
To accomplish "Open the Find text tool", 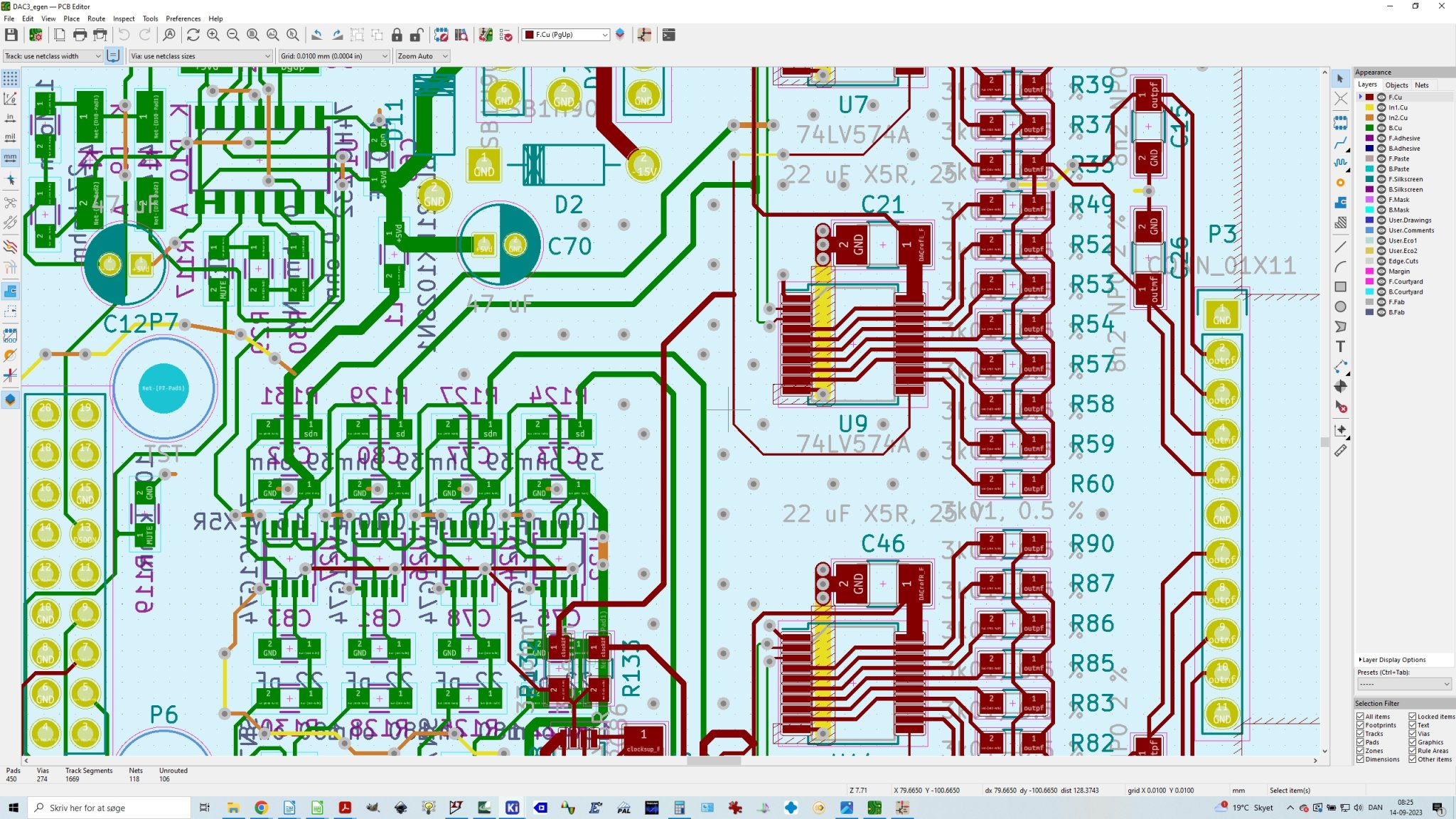I will [x=169, y=35].
